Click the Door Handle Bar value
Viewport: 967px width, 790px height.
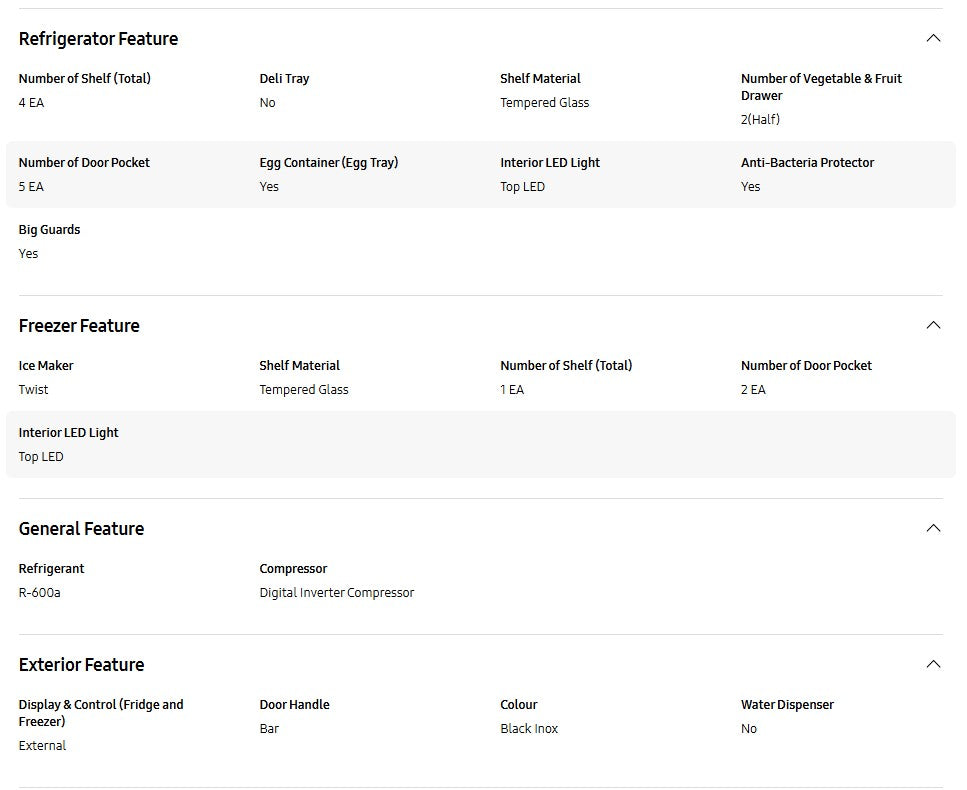269,729
